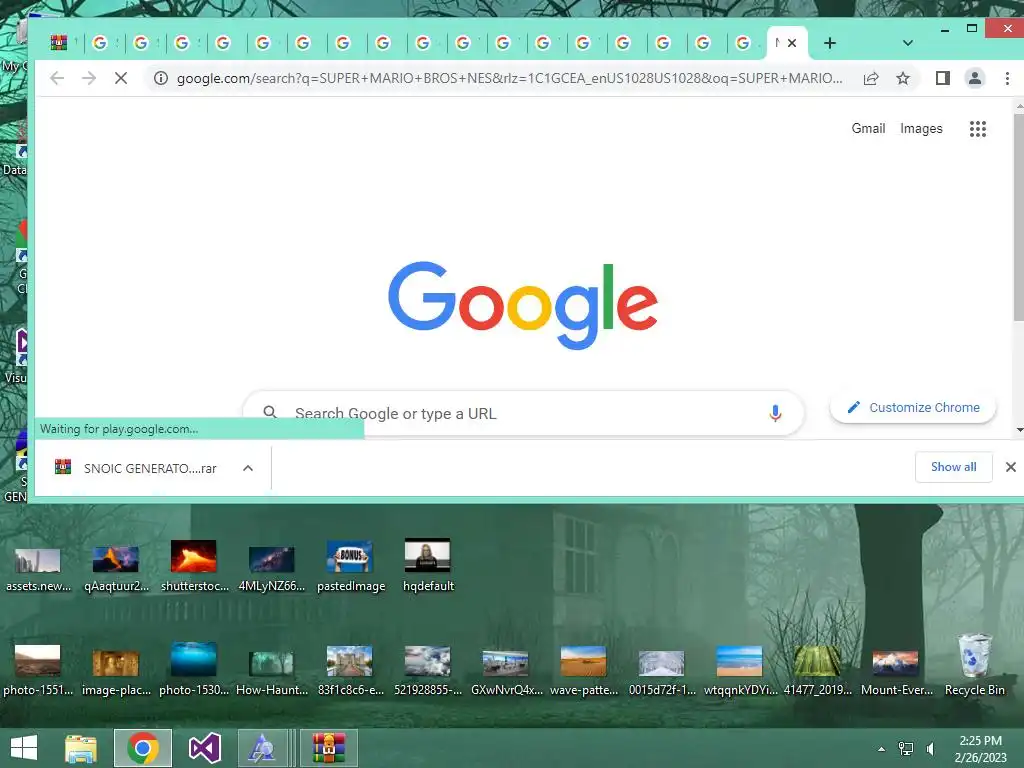Select the hqdefault desktop image

click(x=428, y=566)
